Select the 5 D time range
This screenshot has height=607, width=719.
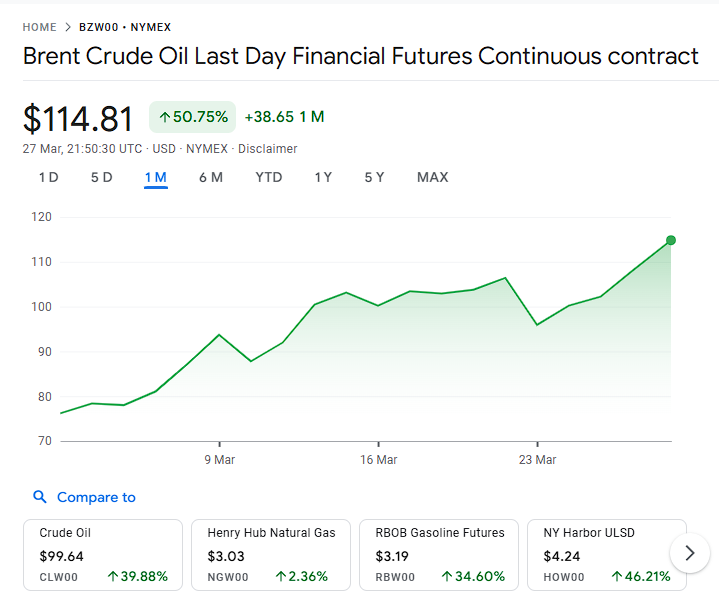click(101, 177)
